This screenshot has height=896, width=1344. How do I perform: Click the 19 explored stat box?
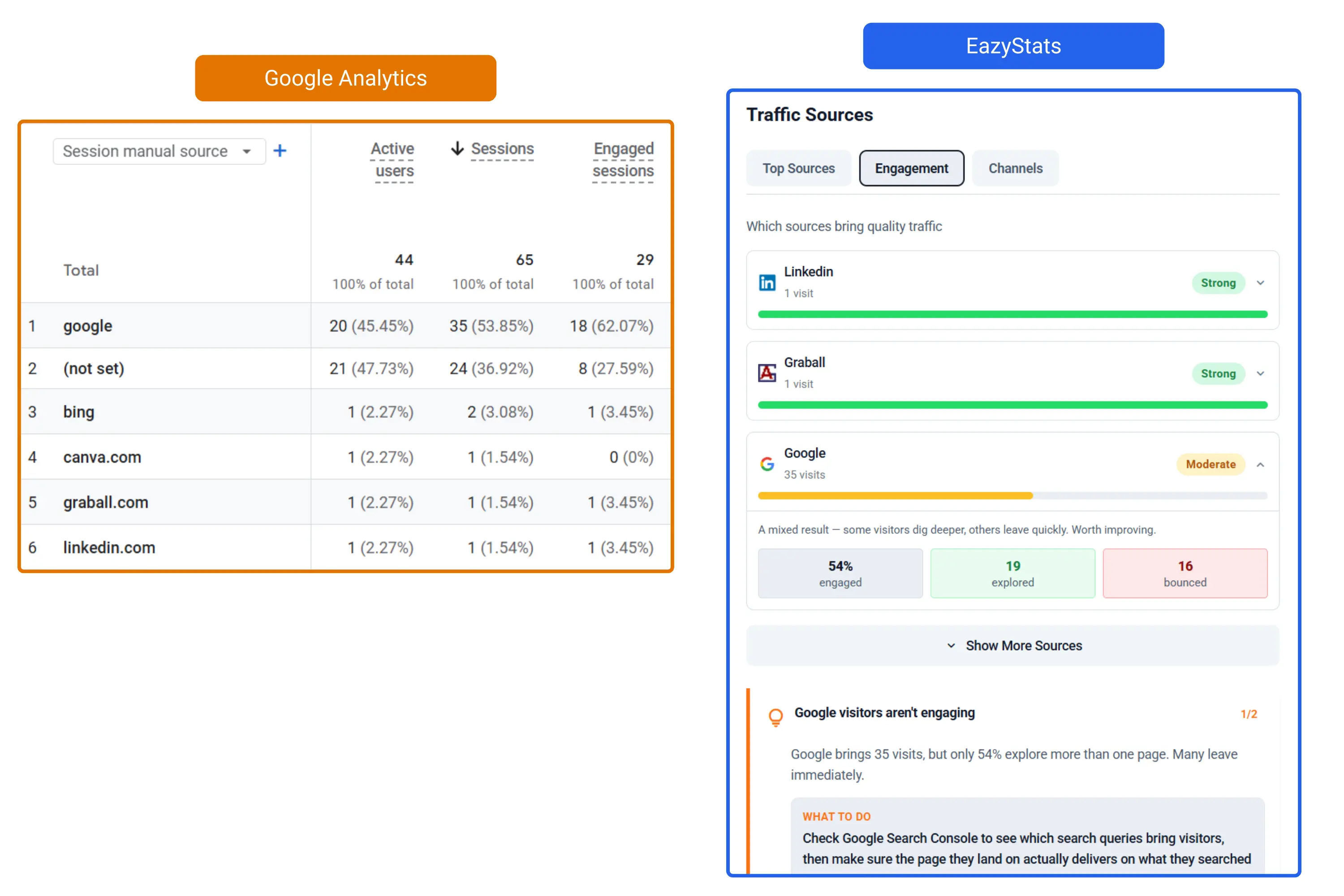click(x=1012, y=574)
